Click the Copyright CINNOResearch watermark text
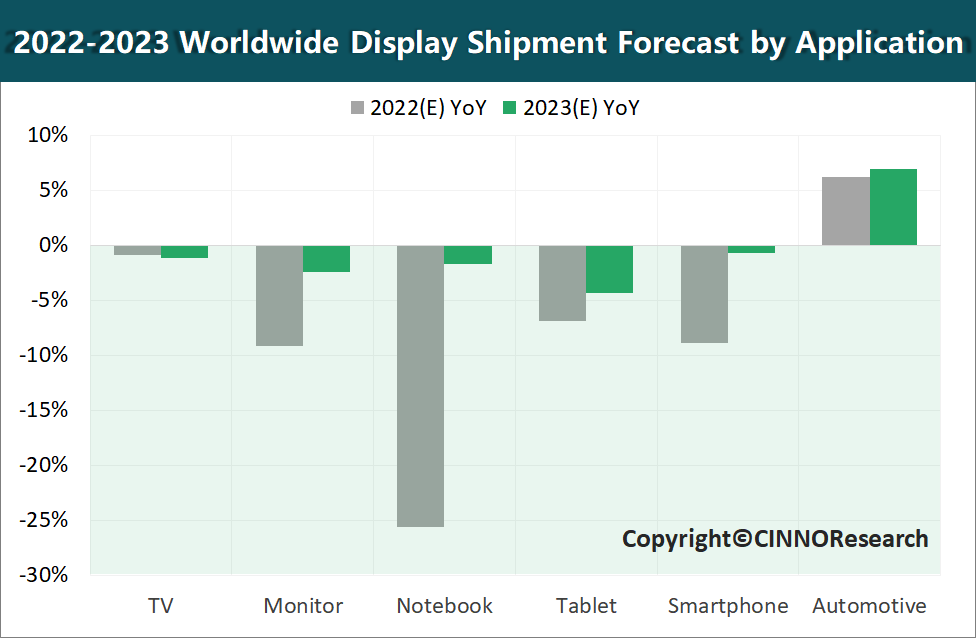This screenshot has height=638, width=976. pyautogui.click(x=775, y=539)
